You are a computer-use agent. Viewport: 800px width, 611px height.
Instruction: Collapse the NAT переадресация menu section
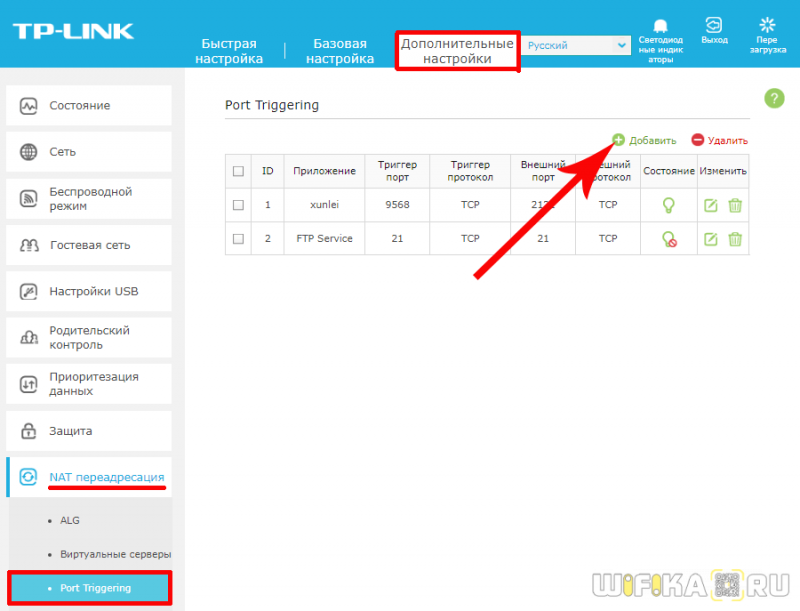click(x=89, y=477)
